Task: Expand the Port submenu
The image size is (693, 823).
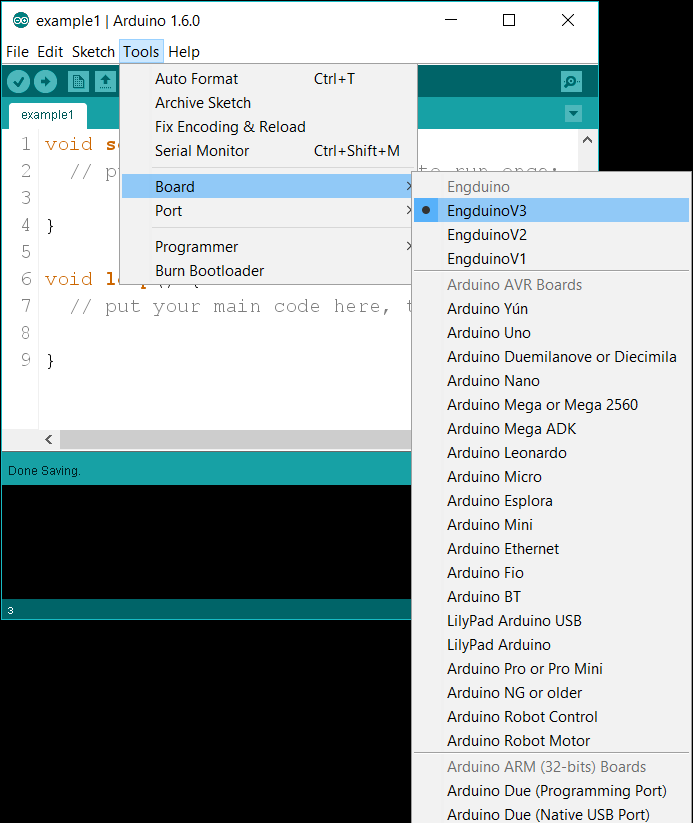Action: coord(267,210)
